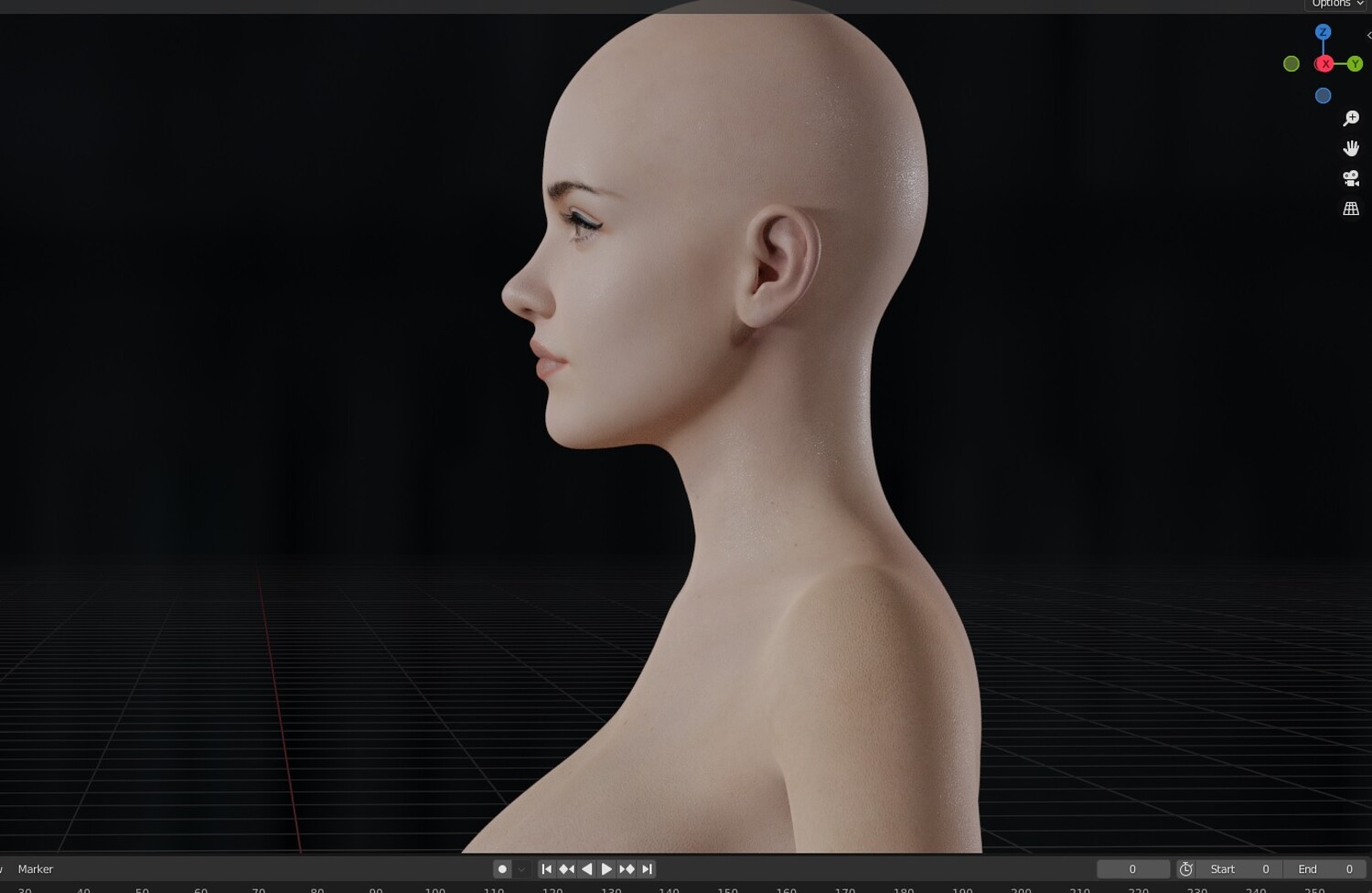This screenshot has width=1372, height=893.
Task: Jump to the next keyframe
Action: [627, 869]
